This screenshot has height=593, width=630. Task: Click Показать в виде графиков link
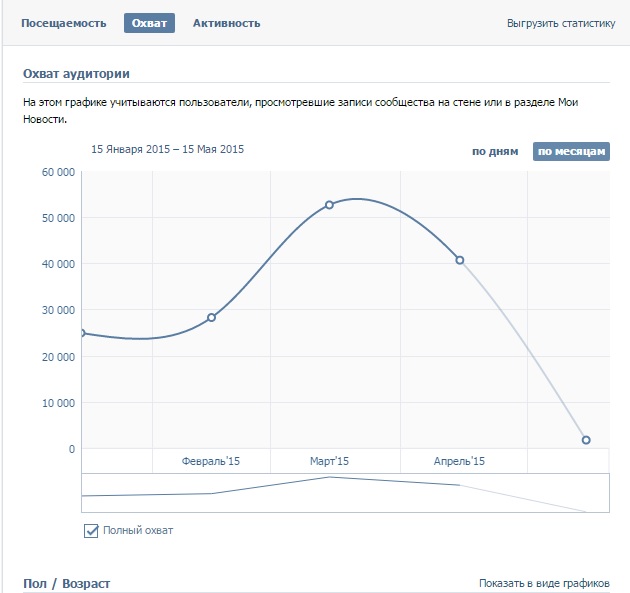coord(546,583)
